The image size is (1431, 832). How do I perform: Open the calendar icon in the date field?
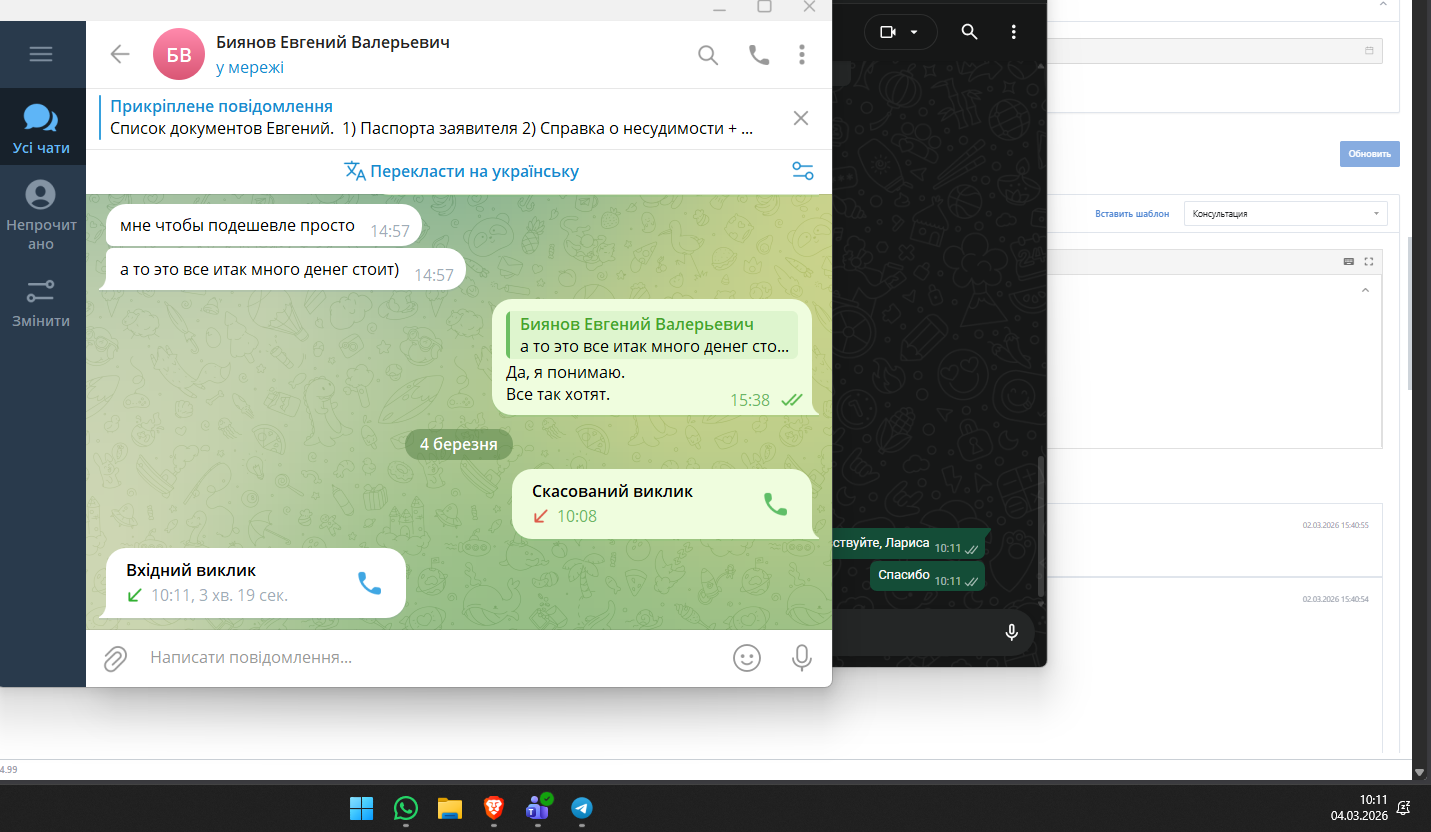click(x=1369, y=50)
